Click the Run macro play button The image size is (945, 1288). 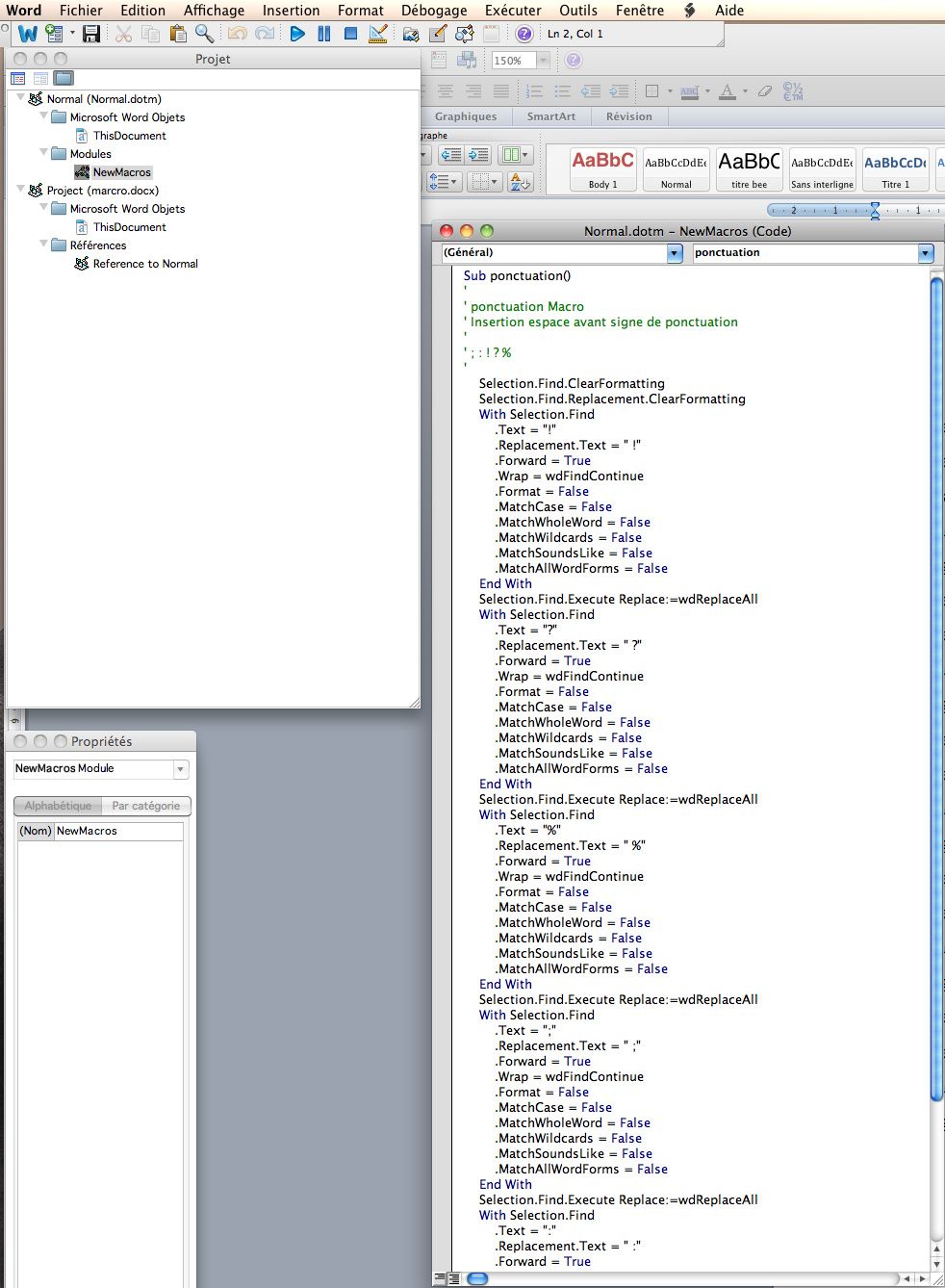tap(297, 34)
